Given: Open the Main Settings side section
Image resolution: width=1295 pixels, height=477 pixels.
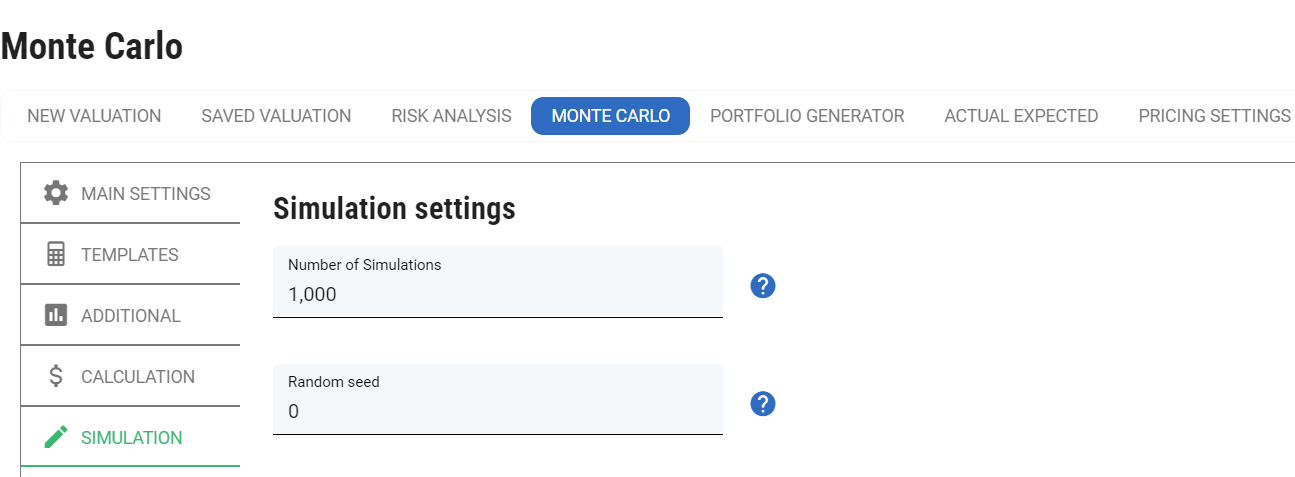Looking at the screenshot, I should point(145,194).
